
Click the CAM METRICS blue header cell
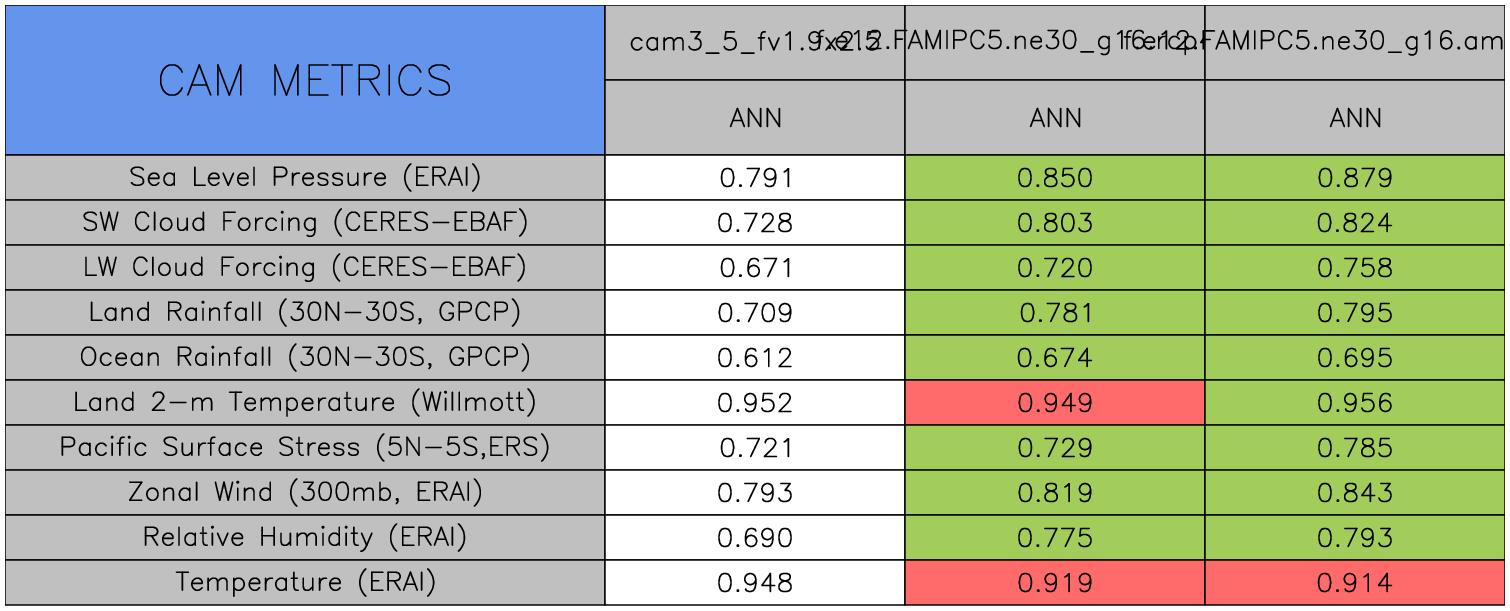tap(305, 80)
